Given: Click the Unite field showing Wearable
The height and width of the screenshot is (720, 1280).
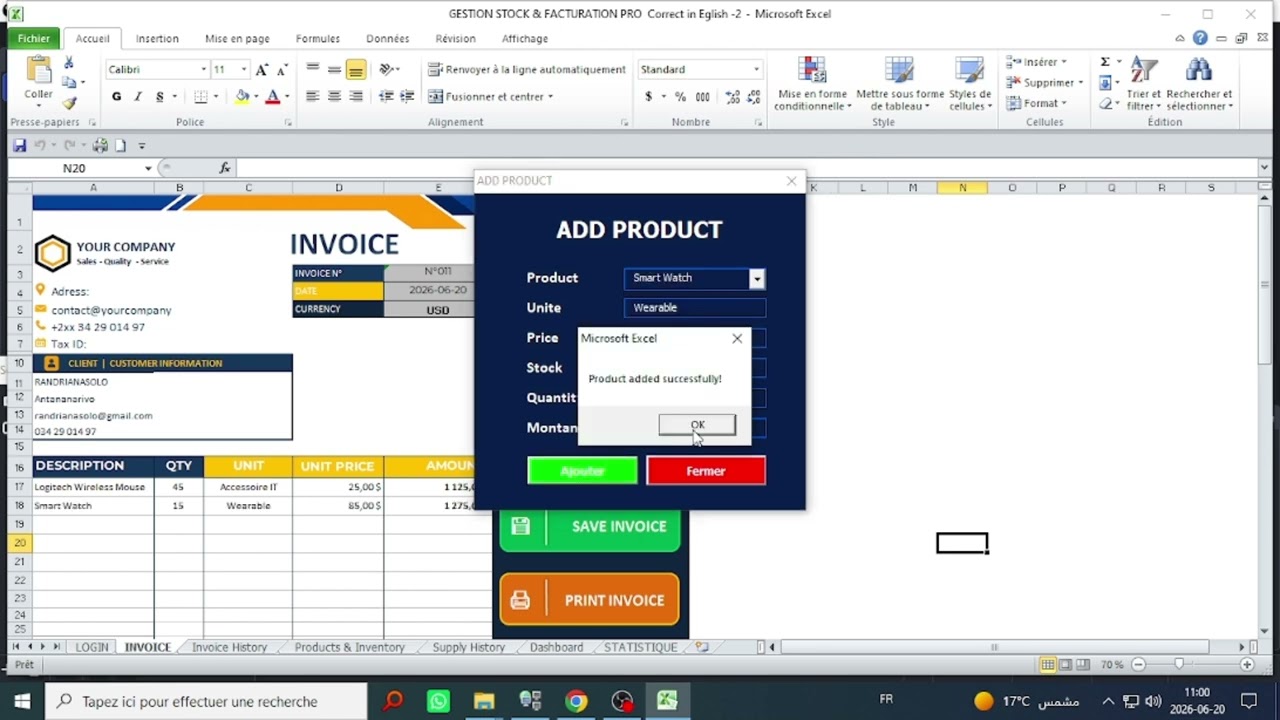Looking at the screenshot, I should click(x=695, y=308).
